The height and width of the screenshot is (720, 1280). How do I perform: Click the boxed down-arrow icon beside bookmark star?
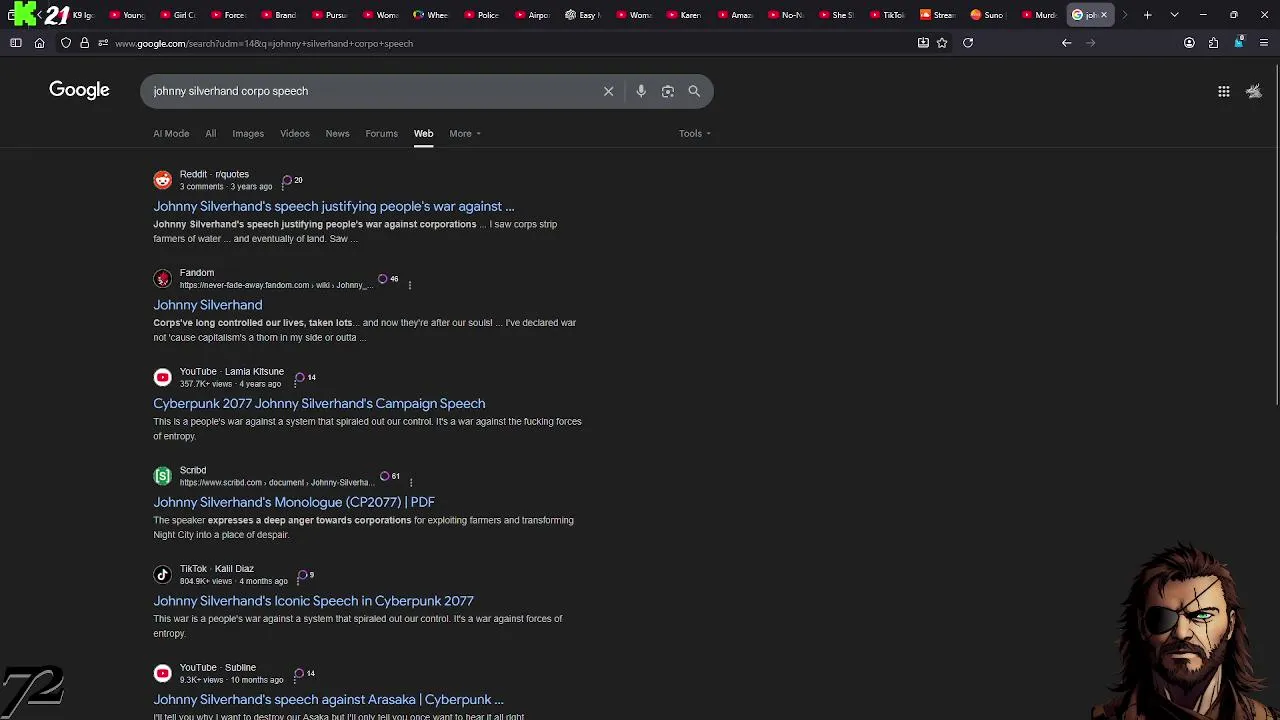pos(923,43)
